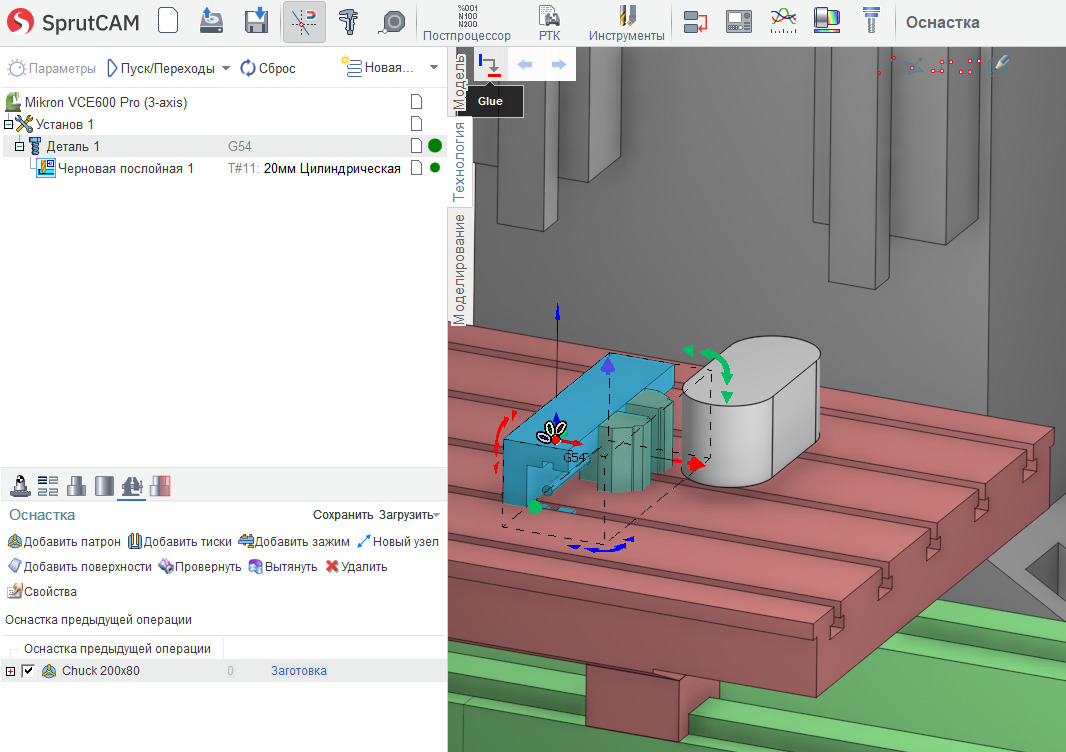Click the Оснастка mode title in toolbar

(x=942, y=22)
